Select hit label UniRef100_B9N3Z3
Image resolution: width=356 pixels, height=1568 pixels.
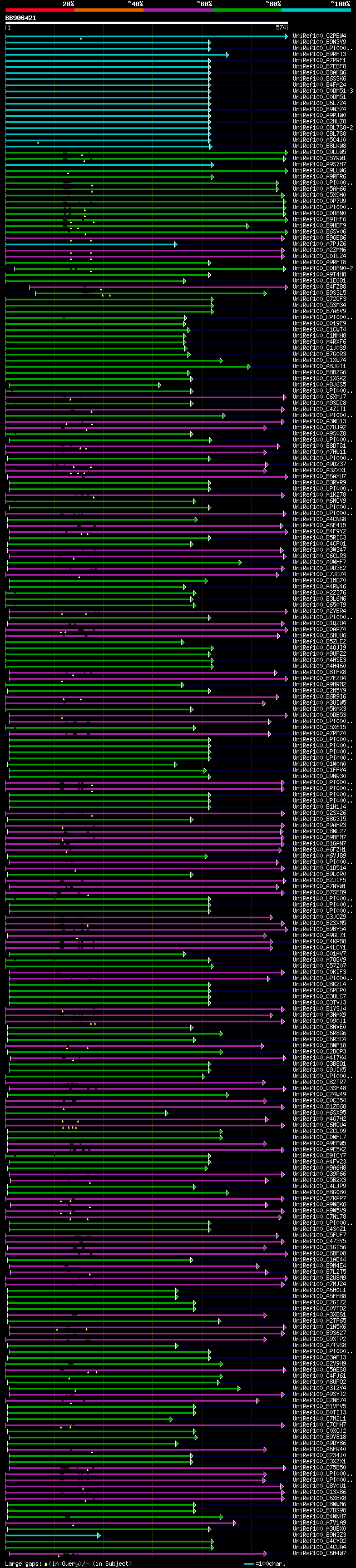[x=319, y=1535]
